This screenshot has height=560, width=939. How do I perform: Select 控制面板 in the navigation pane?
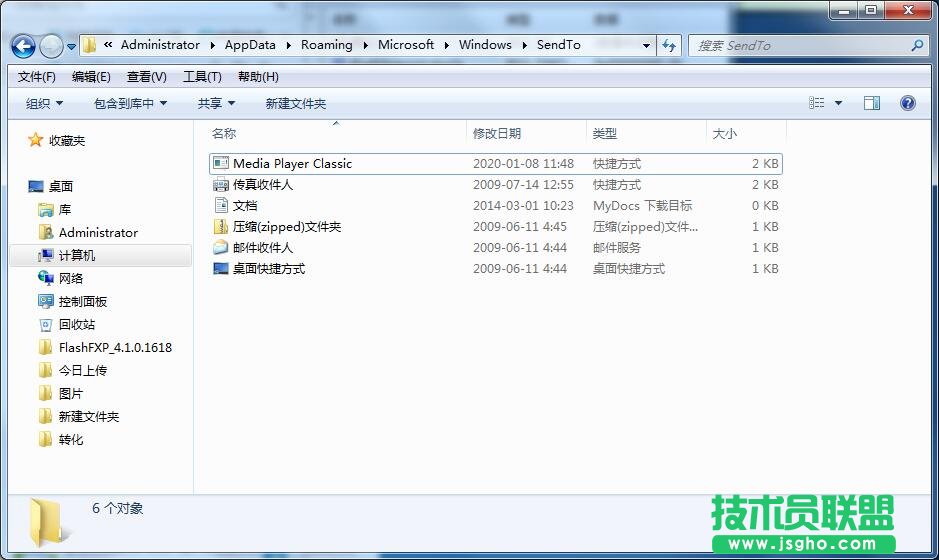pyautogui.click(x=82, y=301)
